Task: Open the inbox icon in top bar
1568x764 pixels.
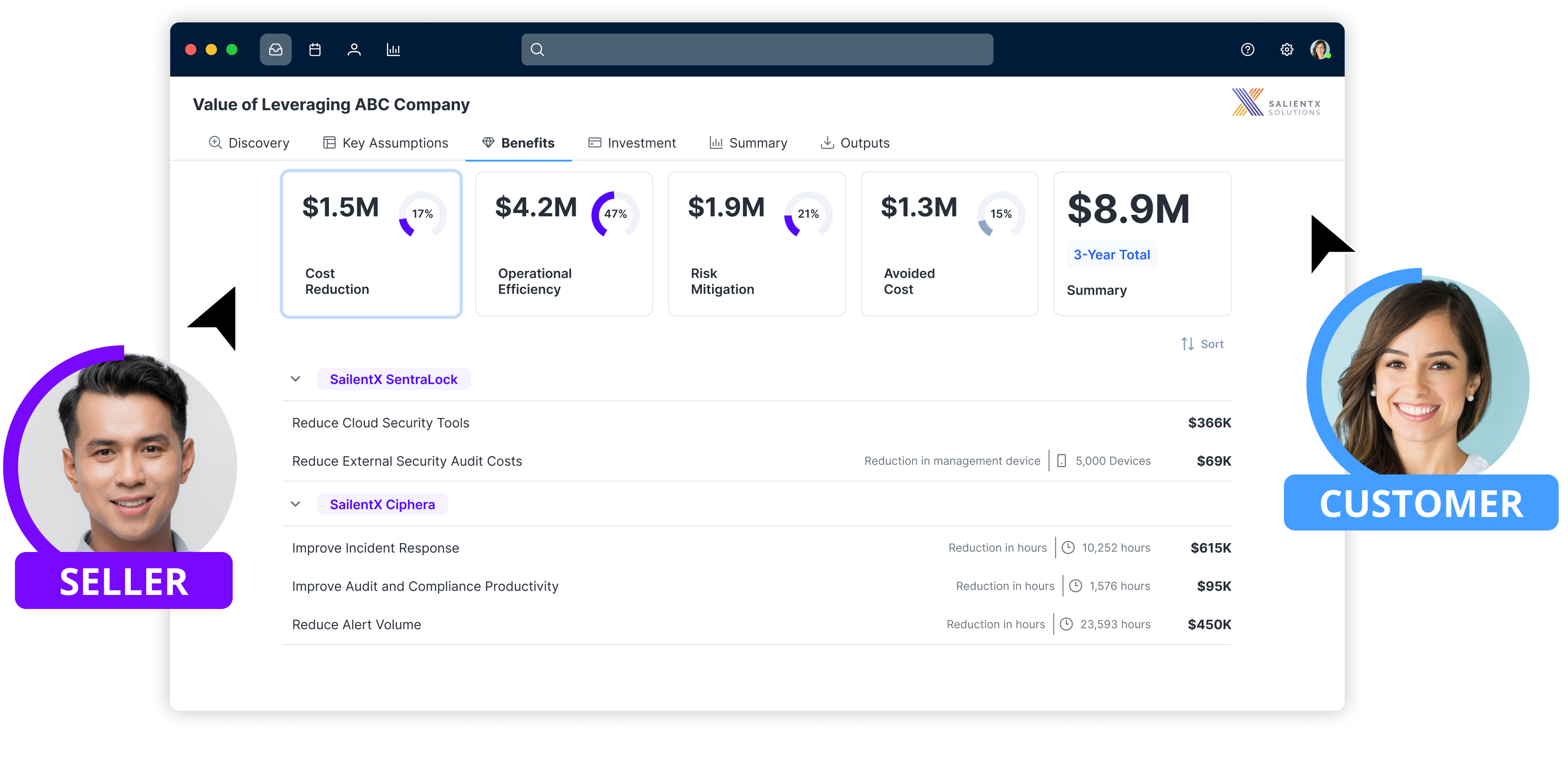Action: (275, 50)
